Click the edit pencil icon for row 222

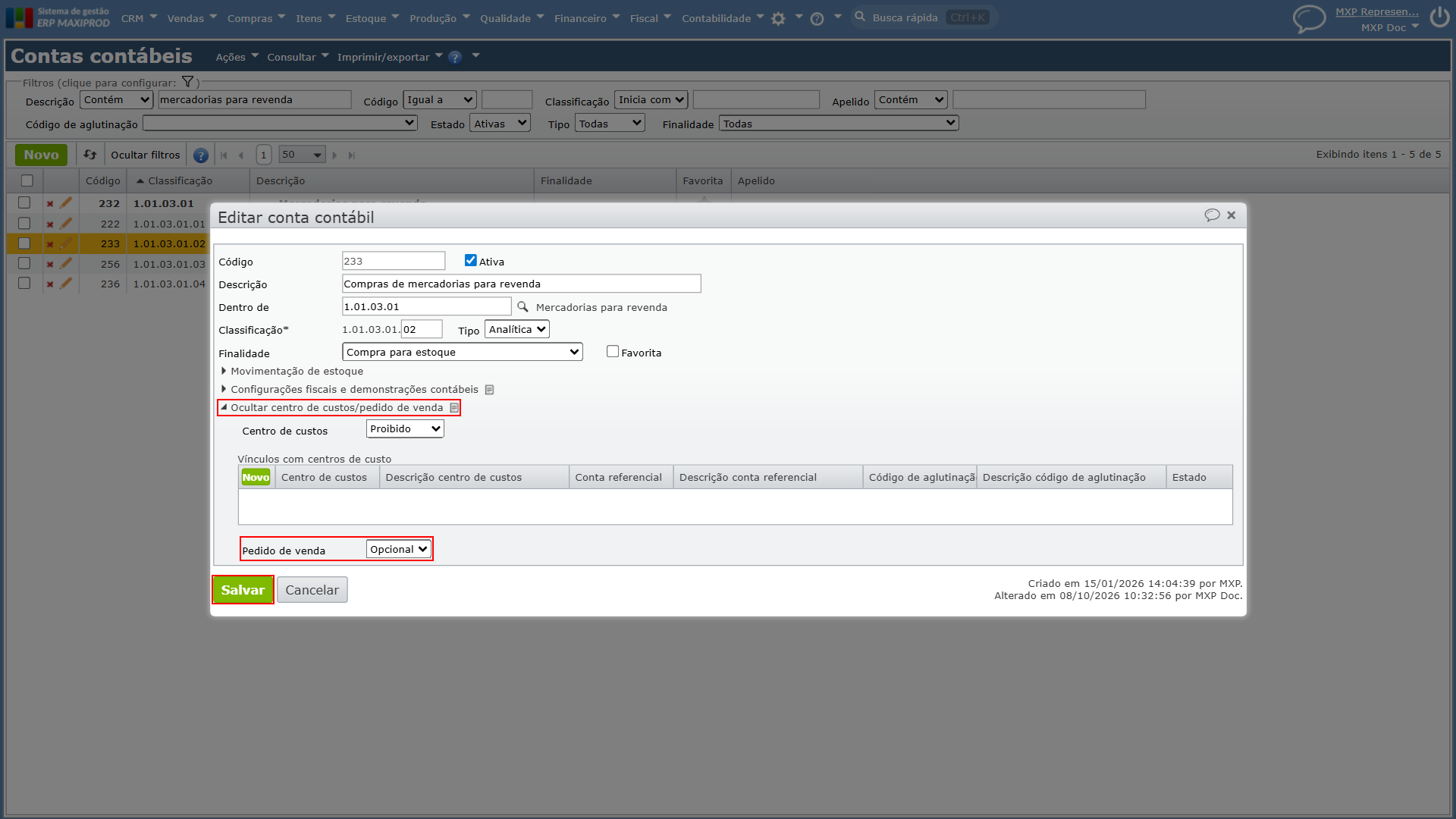coord(66,223)
